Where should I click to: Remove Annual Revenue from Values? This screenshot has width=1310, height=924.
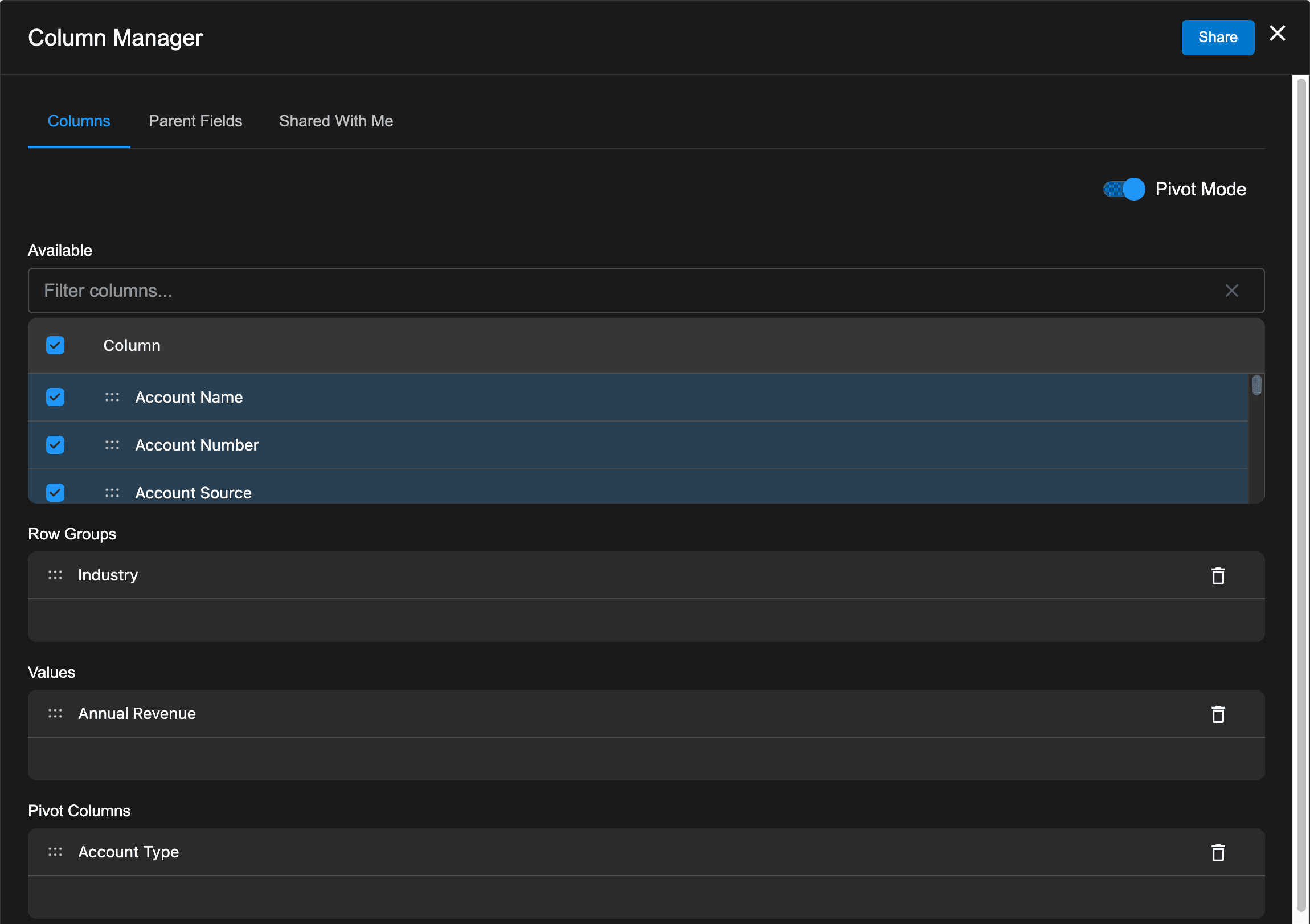[x=1218, y=714]
